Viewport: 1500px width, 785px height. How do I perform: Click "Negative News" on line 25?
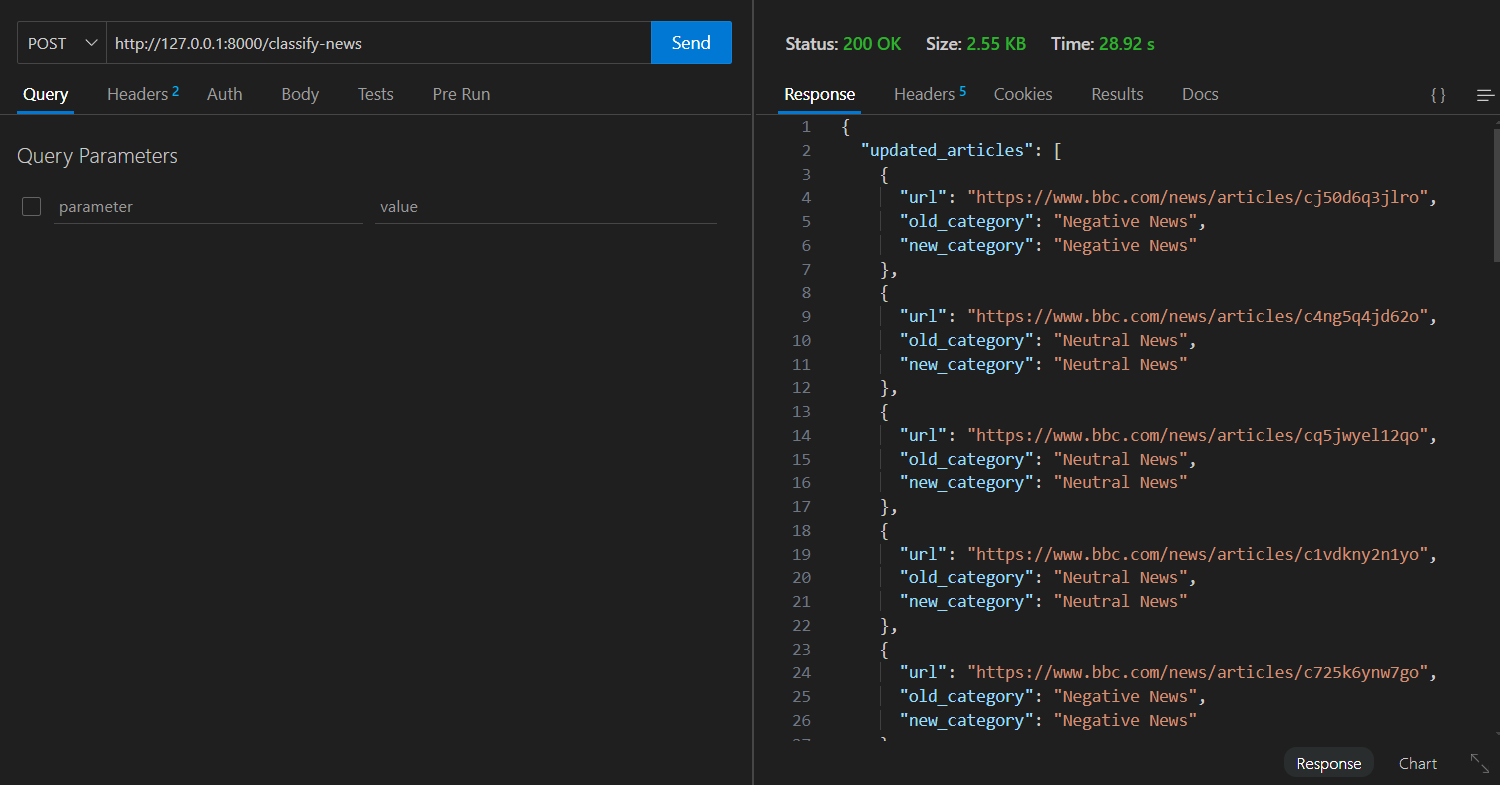1125,696
